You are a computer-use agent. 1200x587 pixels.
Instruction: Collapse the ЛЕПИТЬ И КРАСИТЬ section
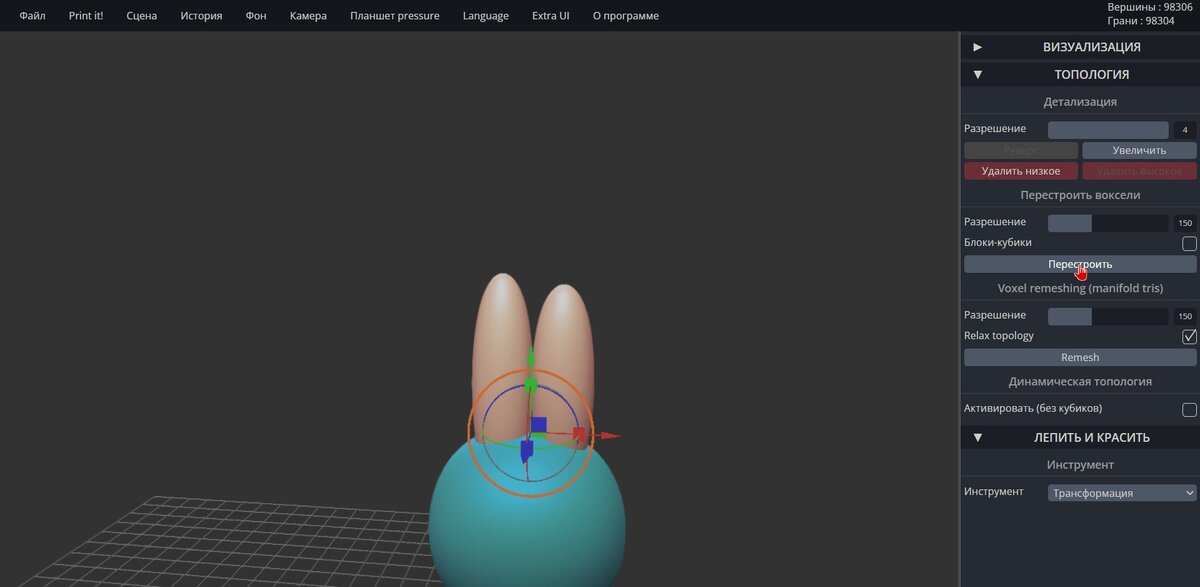pyautogui.click(x=1080, y=437)
